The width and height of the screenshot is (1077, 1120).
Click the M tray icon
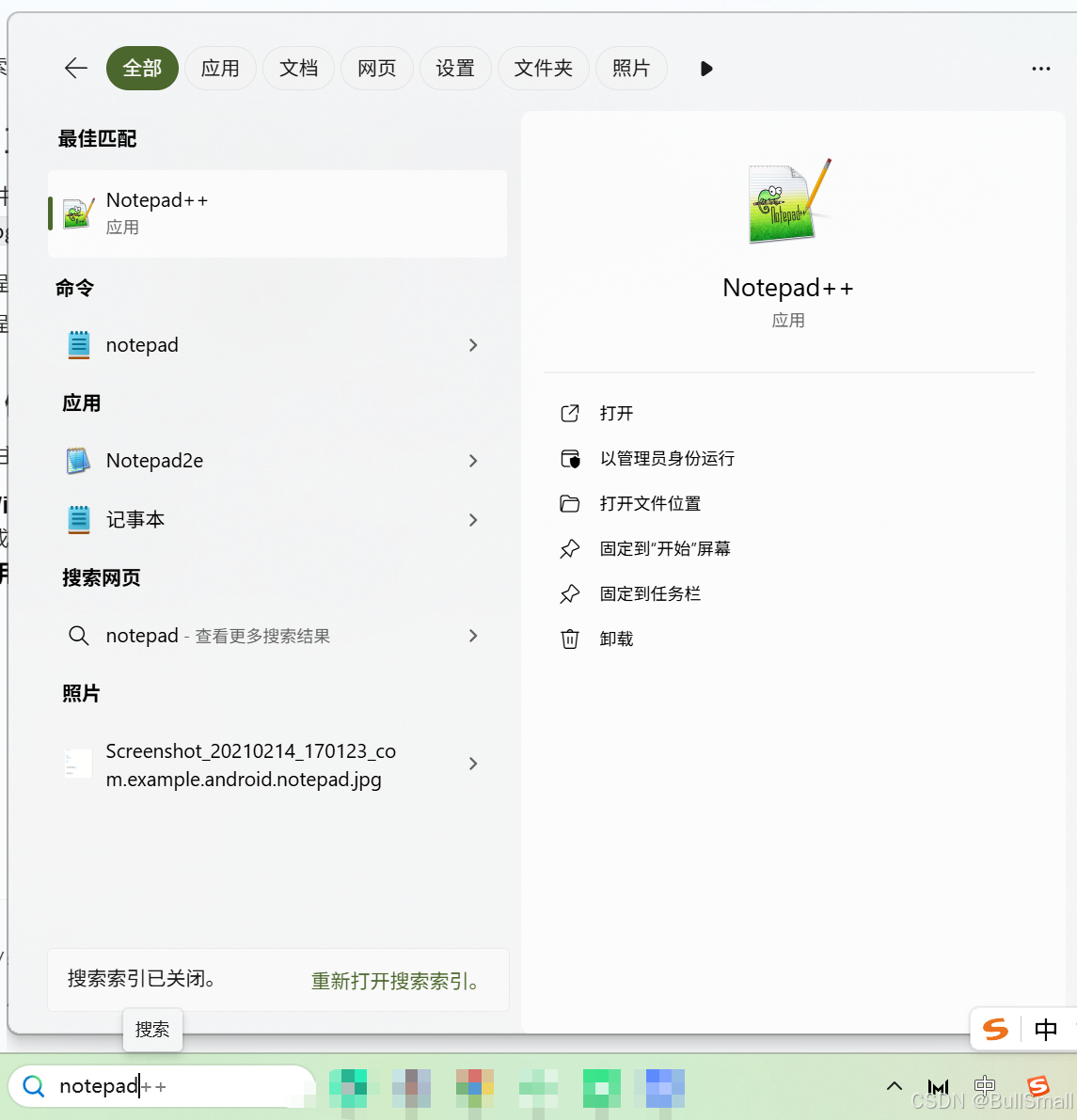coord(938,1087)
